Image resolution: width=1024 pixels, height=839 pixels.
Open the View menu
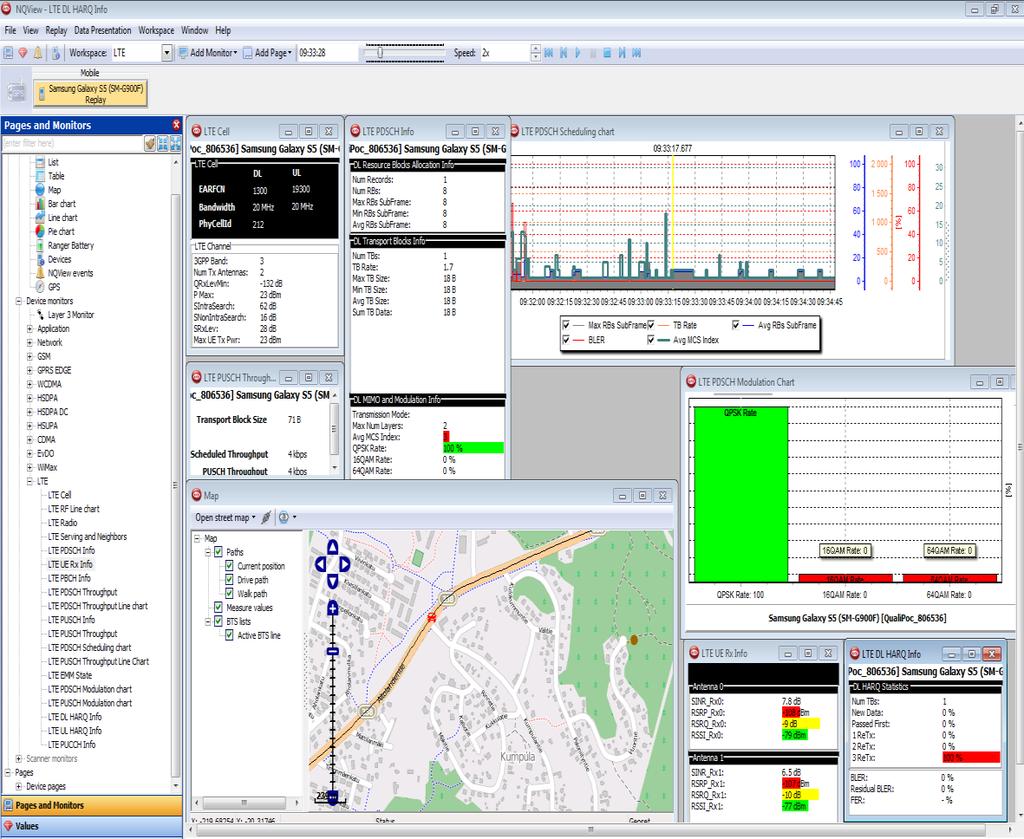tap(31, 30)
